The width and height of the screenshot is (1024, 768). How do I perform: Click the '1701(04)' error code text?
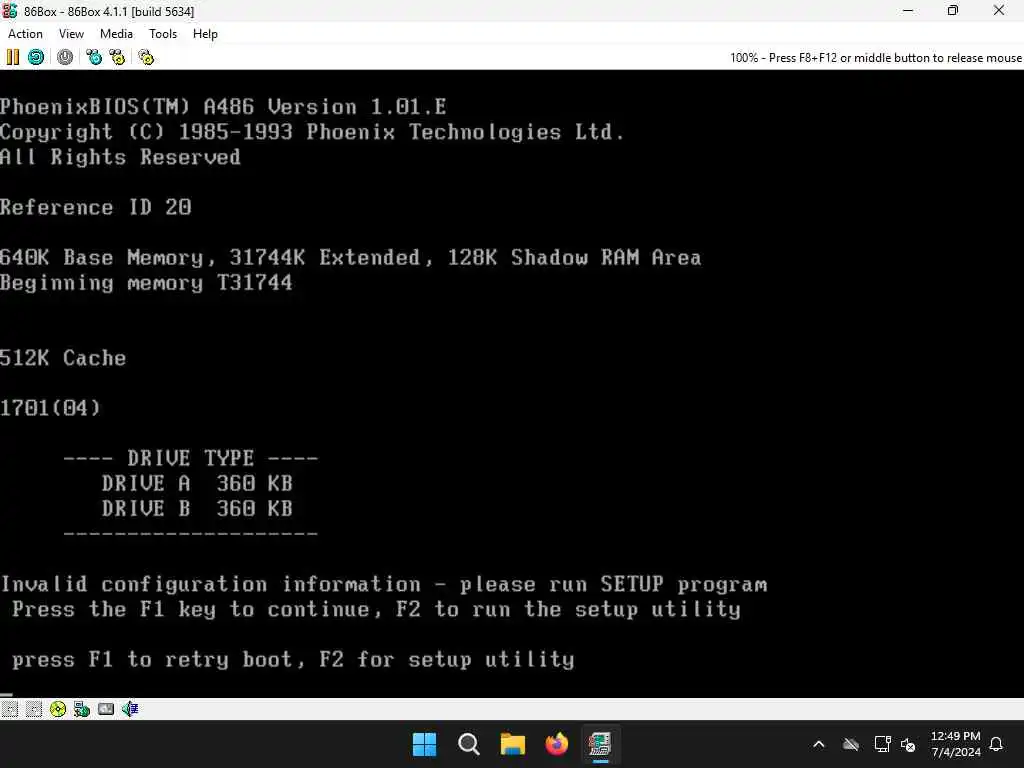[x=50, y=408]
